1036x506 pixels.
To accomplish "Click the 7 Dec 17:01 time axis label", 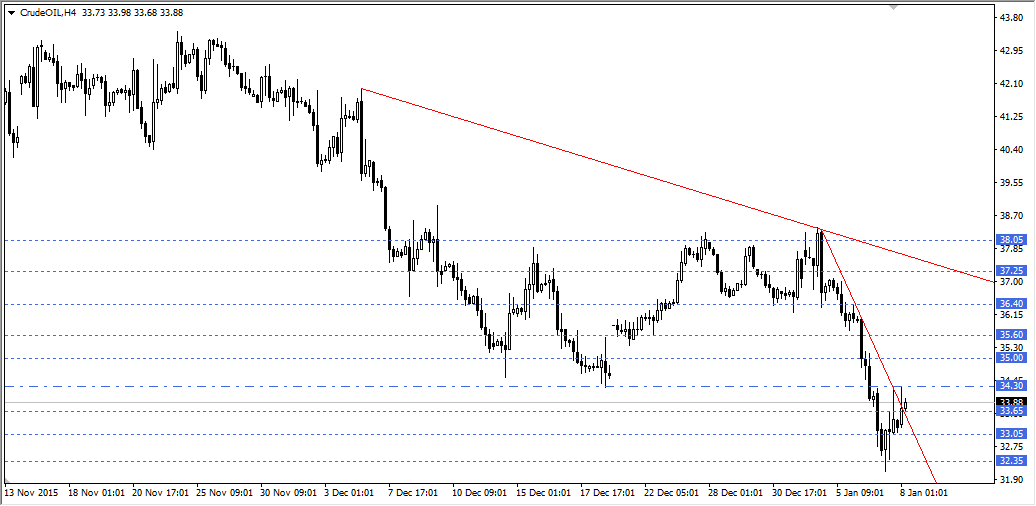I will [x=414, y=493].
